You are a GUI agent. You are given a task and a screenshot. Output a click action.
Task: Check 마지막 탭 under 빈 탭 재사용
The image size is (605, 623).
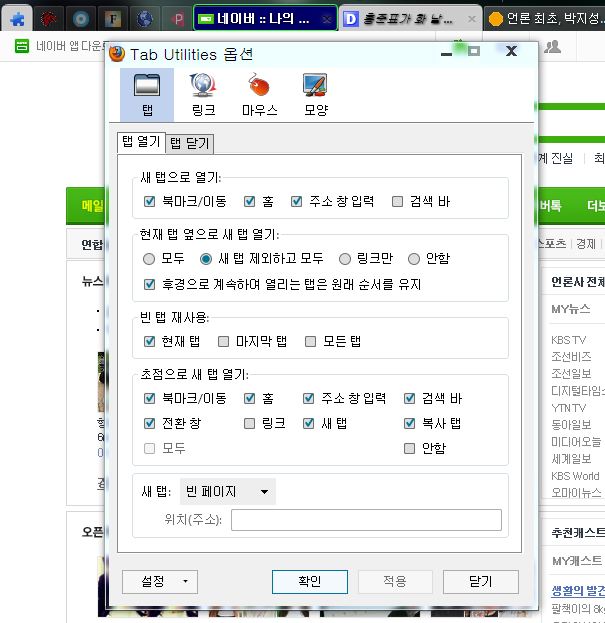(x=224, y=341)
